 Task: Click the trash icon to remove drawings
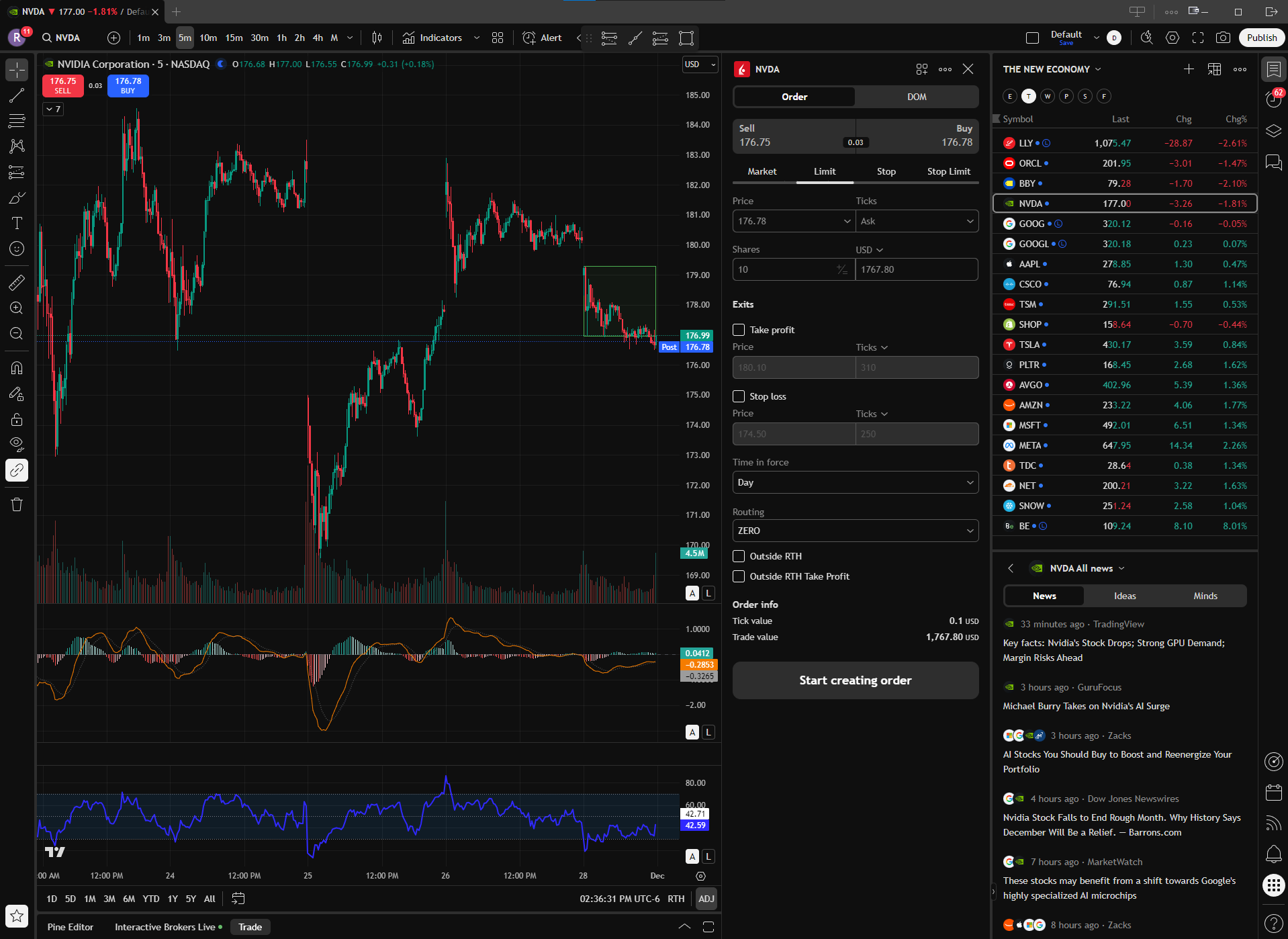pyautogui.click(x=17, y=504)
